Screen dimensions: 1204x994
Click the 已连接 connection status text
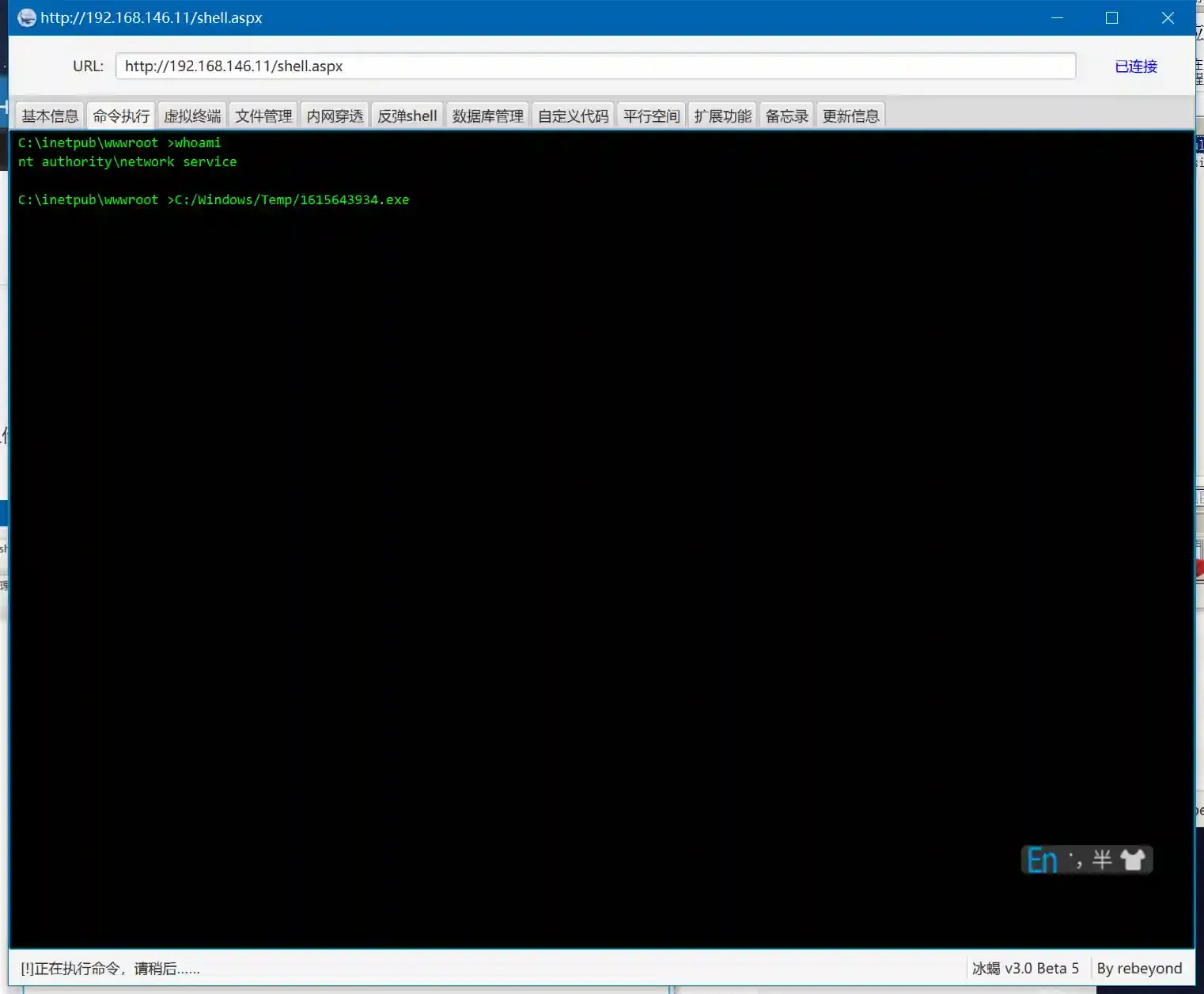pos(1136,66)
